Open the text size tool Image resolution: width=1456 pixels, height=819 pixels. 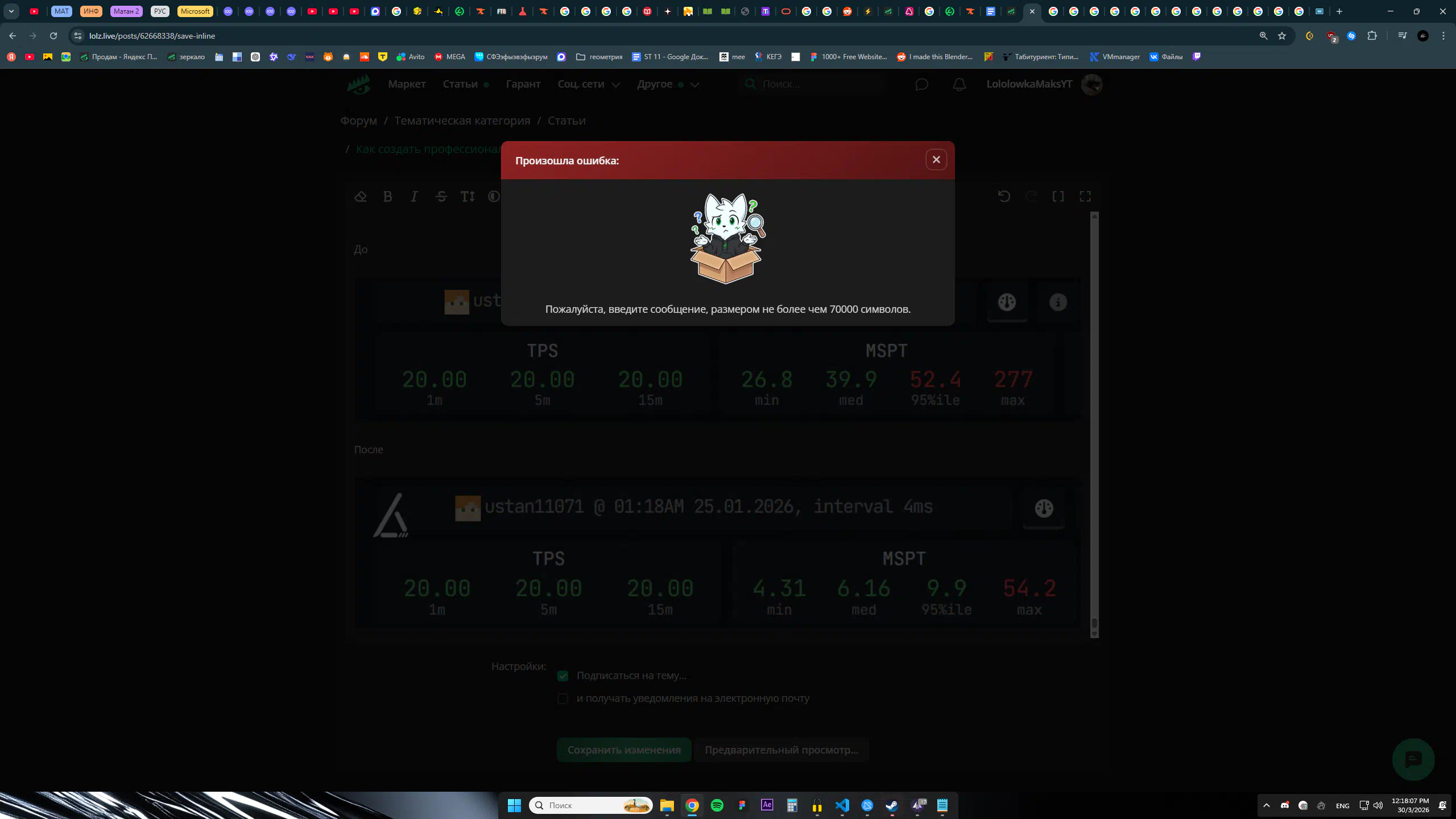pyautogui.click(x=468, y=197)
